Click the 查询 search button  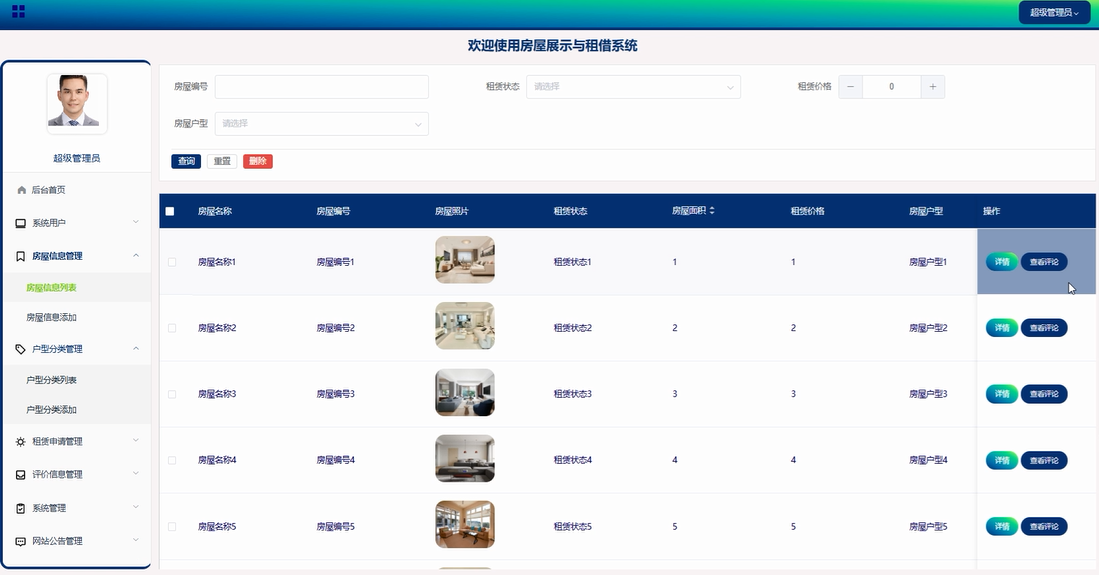(x=186, y=161)
